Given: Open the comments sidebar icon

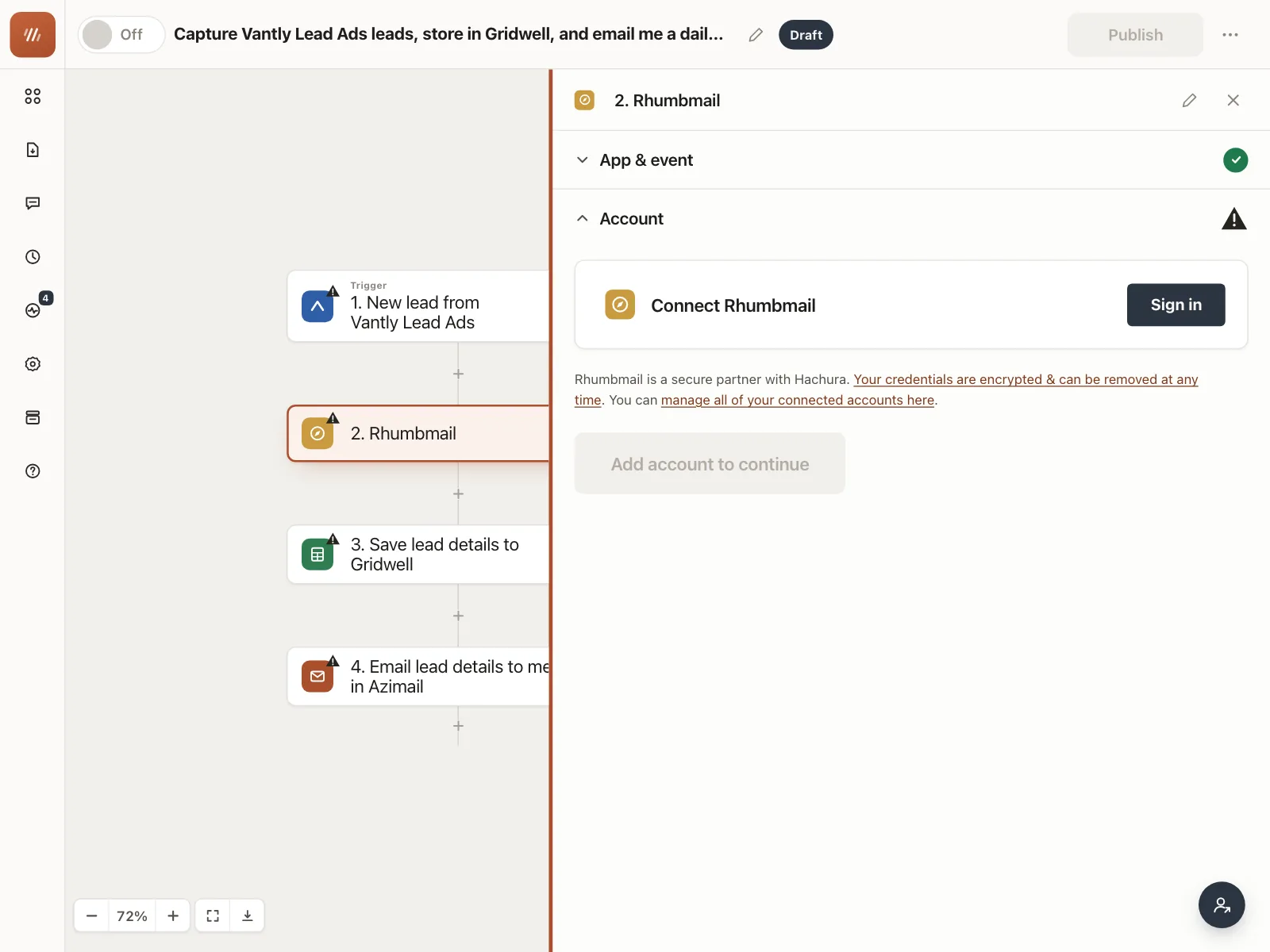Looking at the screenshot, I should pos(33,203).
